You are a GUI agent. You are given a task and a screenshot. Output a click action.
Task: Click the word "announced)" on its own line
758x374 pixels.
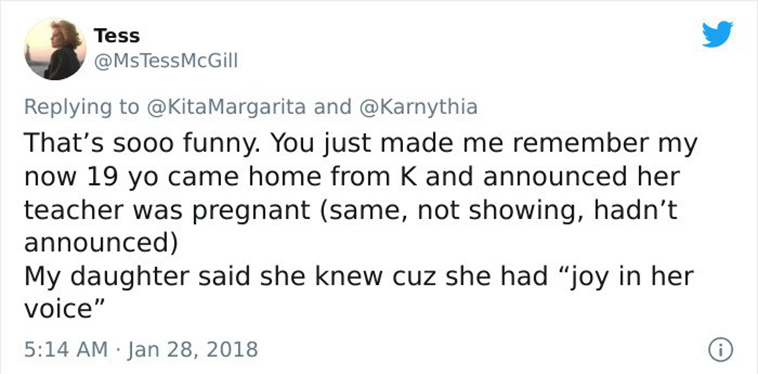coord(101,245)
